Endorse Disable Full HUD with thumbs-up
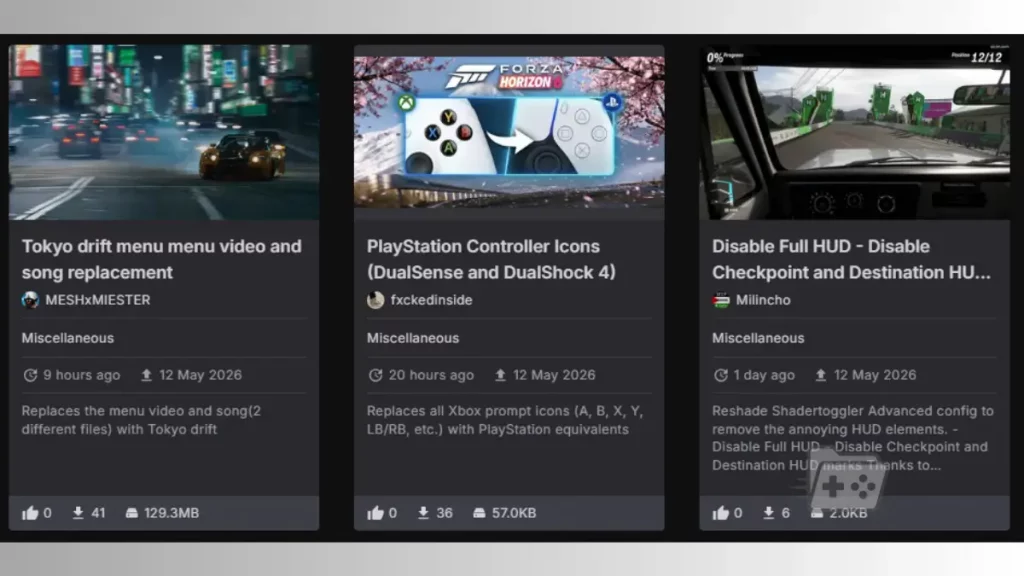 [720, 513]
